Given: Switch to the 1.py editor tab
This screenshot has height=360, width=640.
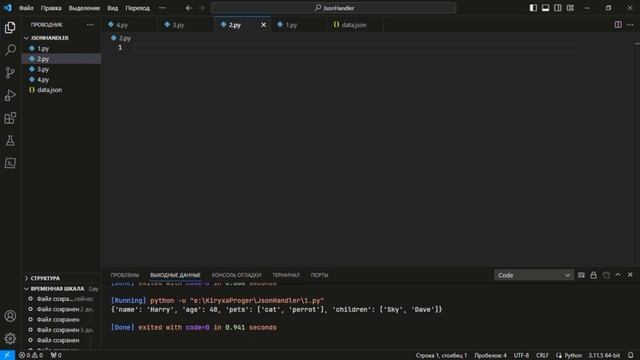Looking at the screenshot, I should point(298,25).
